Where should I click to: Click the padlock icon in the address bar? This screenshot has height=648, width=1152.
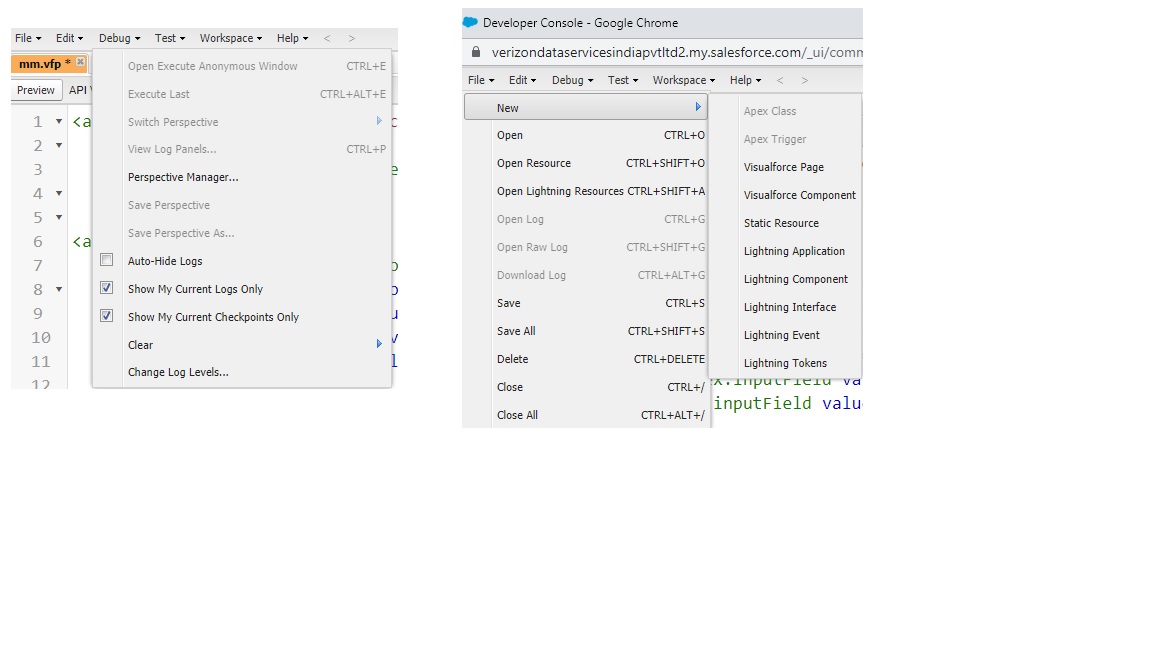pyautogui.click(x=474, y=52)
